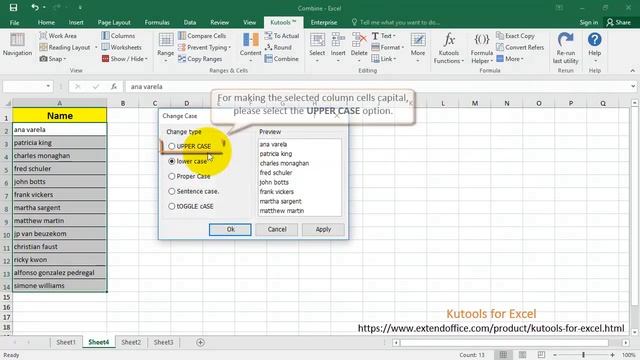Open the Worksheets tool
This screenshot has height=360, width=640.
coord(121,47)
